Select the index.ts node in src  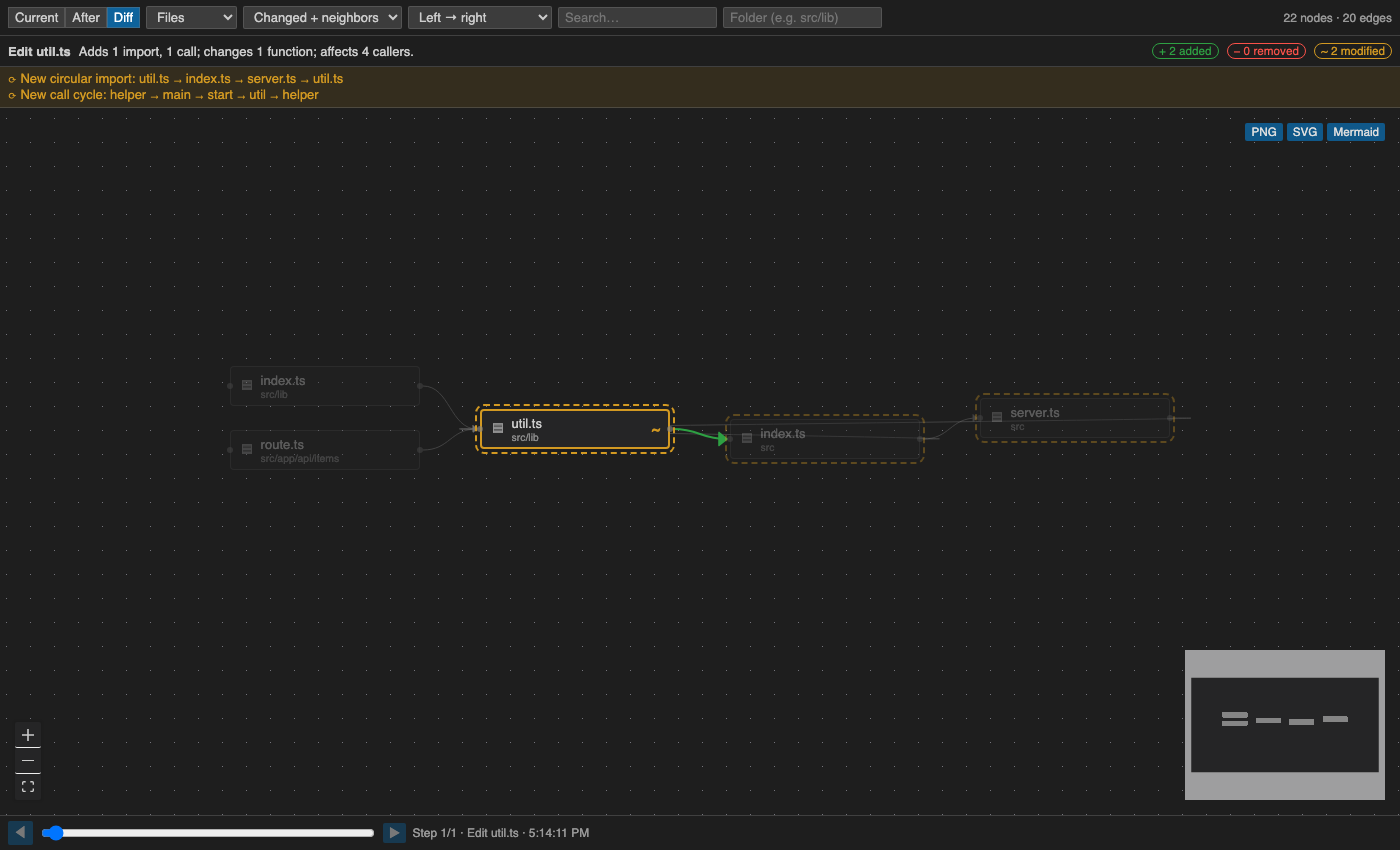[825, 439]
